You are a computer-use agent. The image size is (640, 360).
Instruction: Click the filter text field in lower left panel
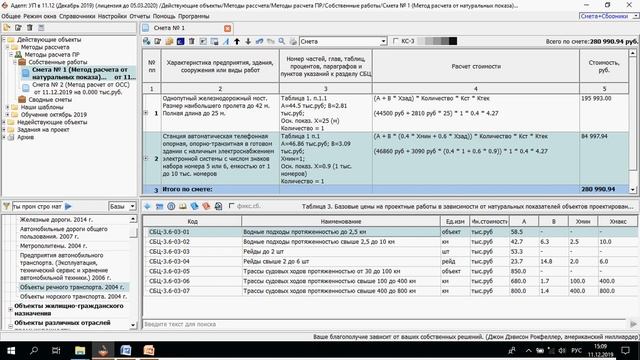coord(37,207)
